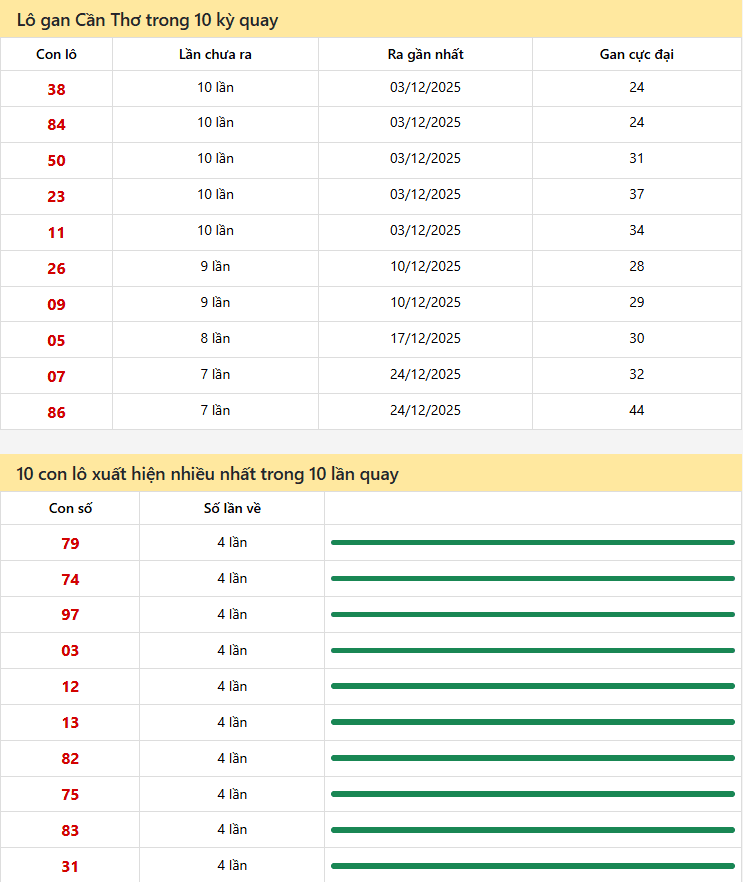Viewport: 743px width, 882px height.
Task: Click lottery number 86 in the gan table
Action: 56,412
